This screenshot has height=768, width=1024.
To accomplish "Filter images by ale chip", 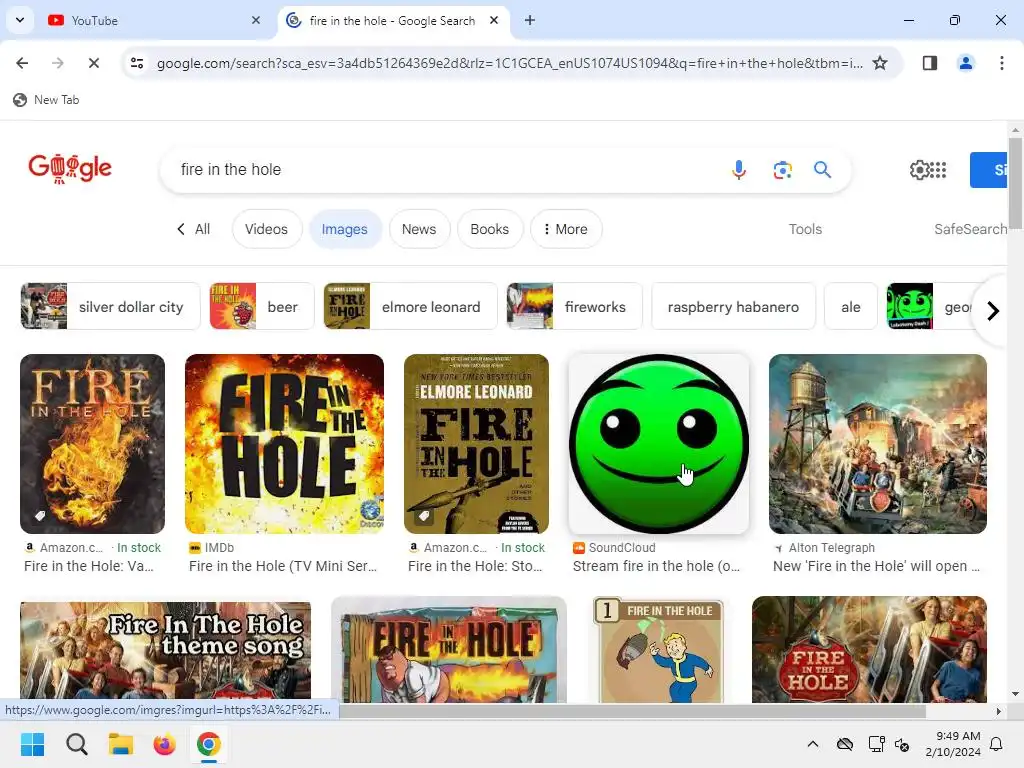I will pos(850,306).
